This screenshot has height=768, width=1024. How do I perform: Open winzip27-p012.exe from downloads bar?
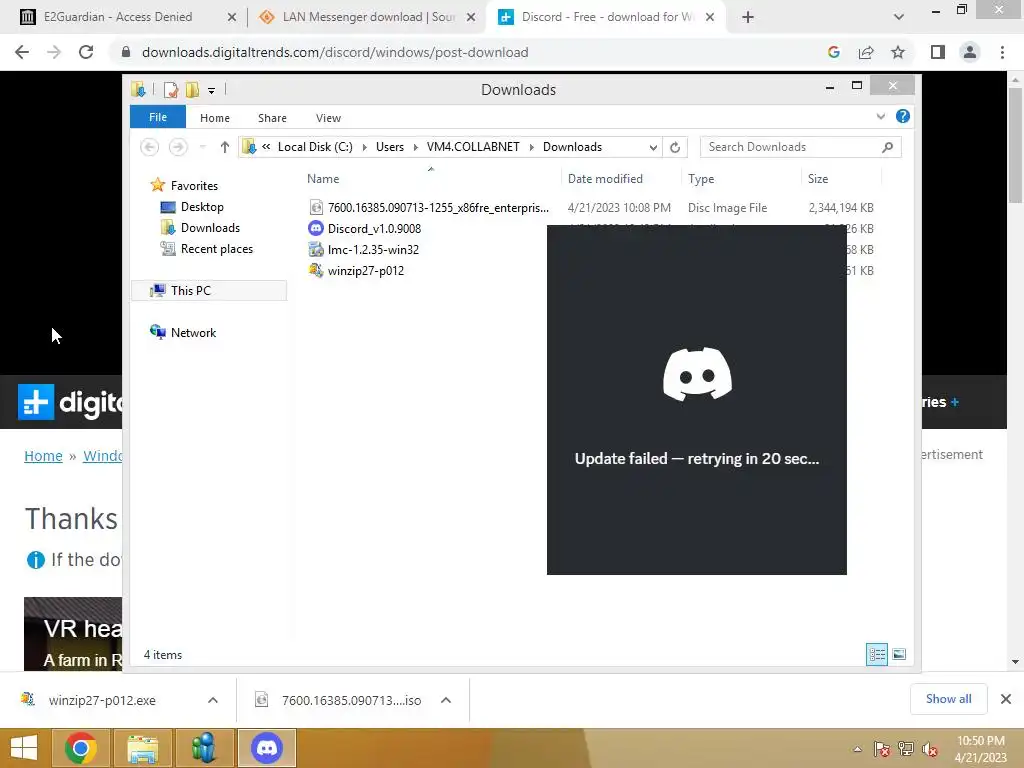coord(103,700)
